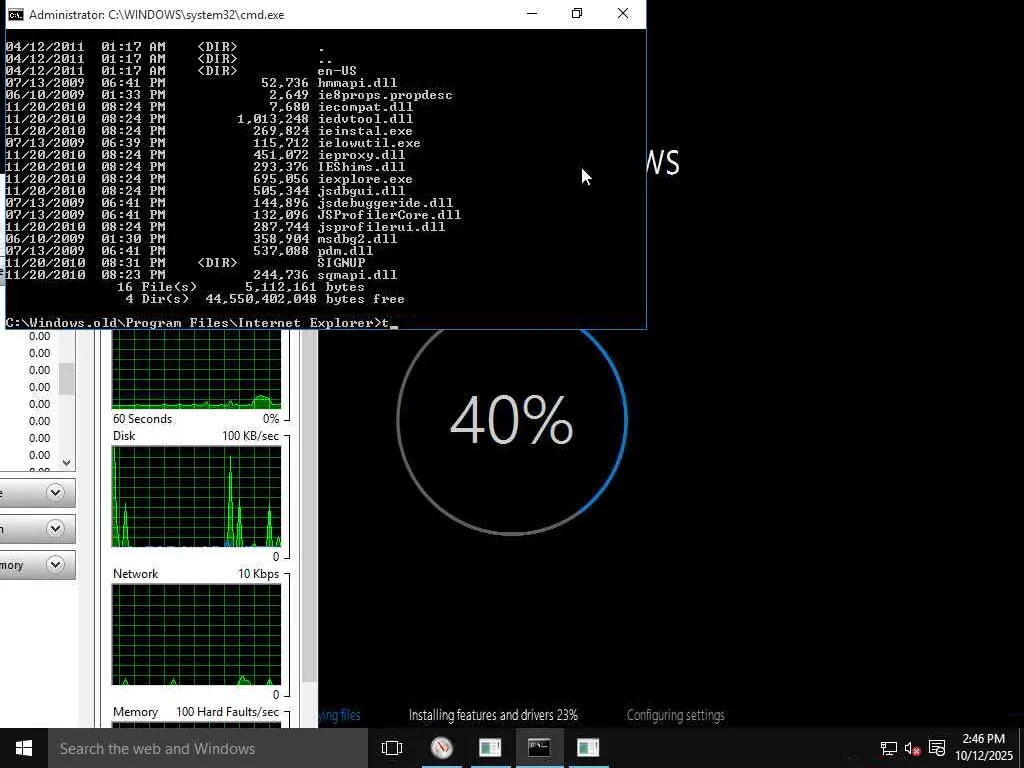
Task: Click 'Installing features and drivers 23%' text
Action: (493, 715)
